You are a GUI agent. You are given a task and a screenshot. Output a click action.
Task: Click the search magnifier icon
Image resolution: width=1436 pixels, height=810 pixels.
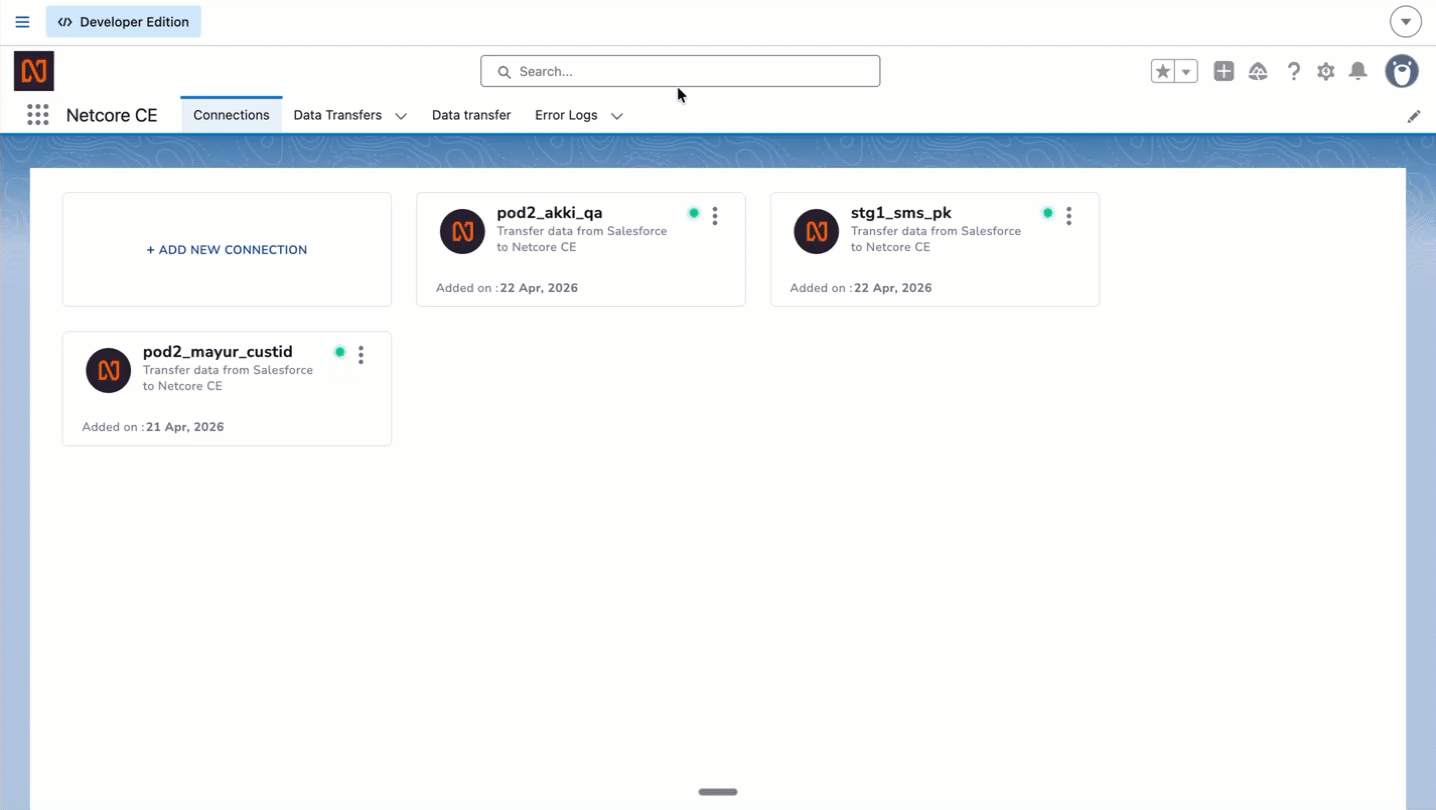click(504, 72)
